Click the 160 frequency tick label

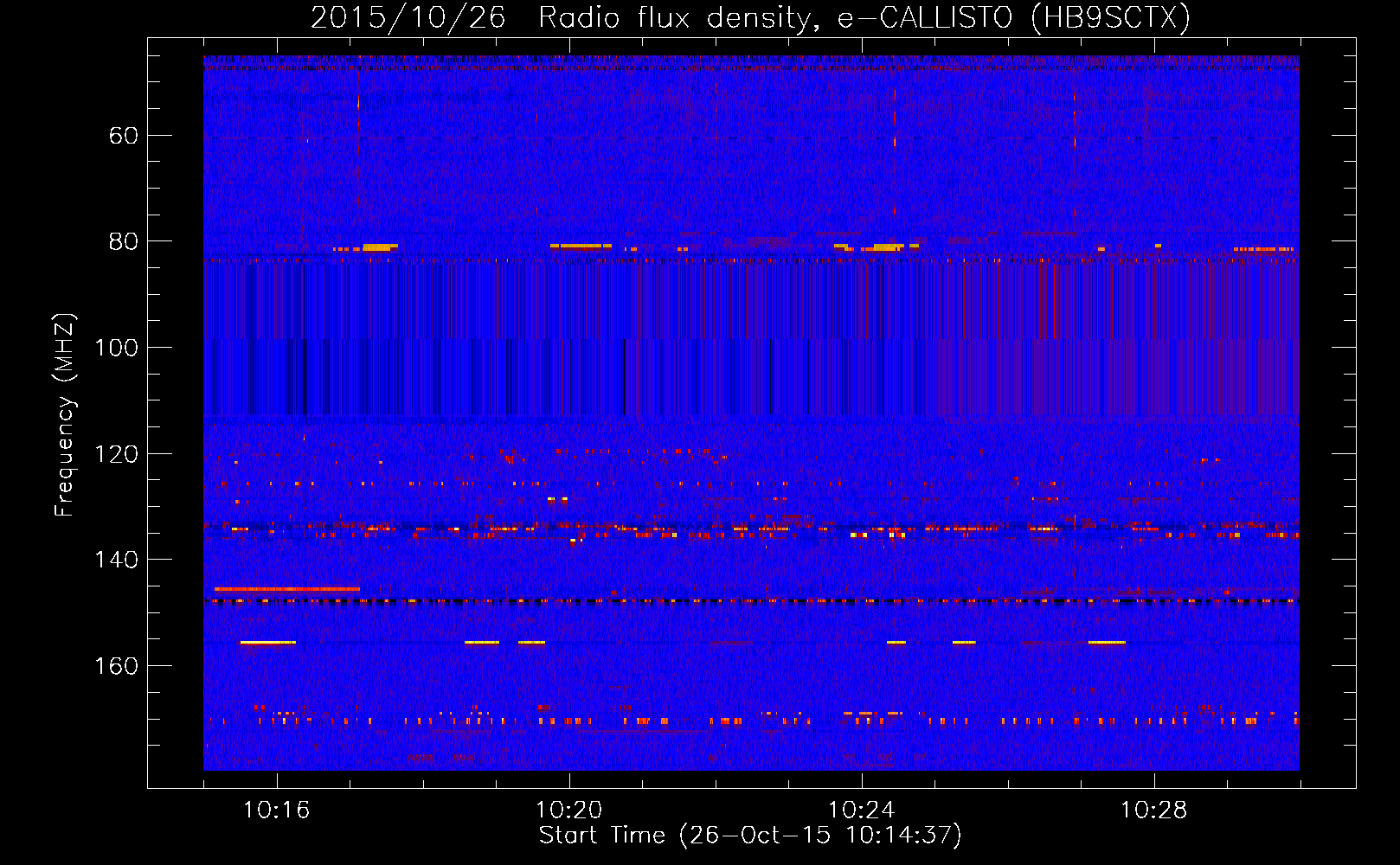click(x=116, y=666)
